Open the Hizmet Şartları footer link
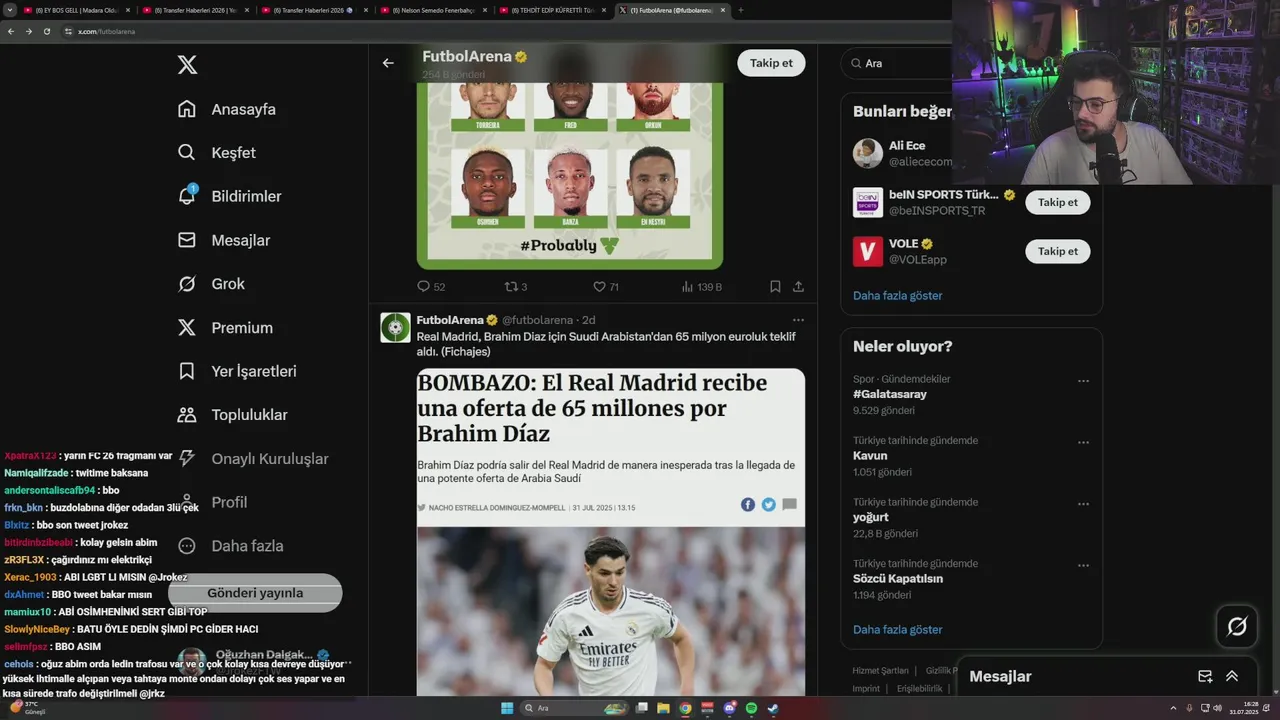1280x720 pixels. point(880,671)
